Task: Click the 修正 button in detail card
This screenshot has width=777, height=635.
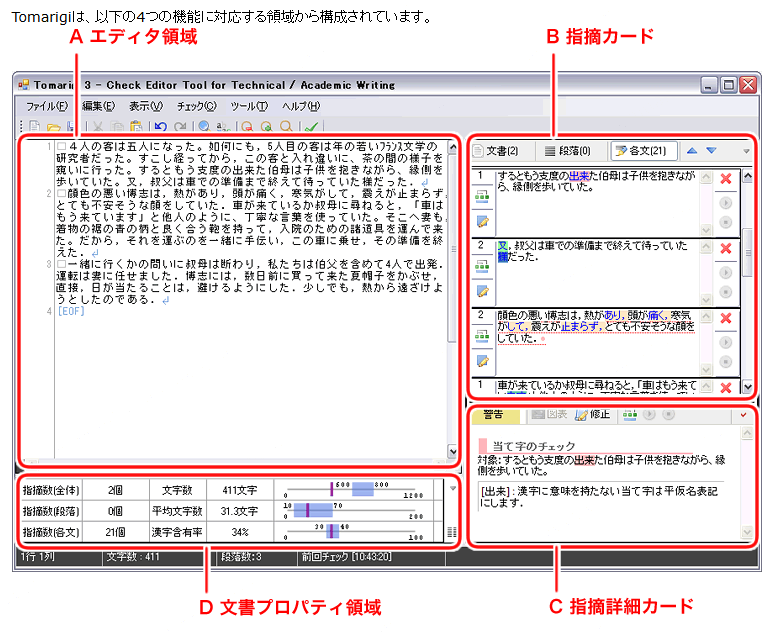Action: (593, 414)
